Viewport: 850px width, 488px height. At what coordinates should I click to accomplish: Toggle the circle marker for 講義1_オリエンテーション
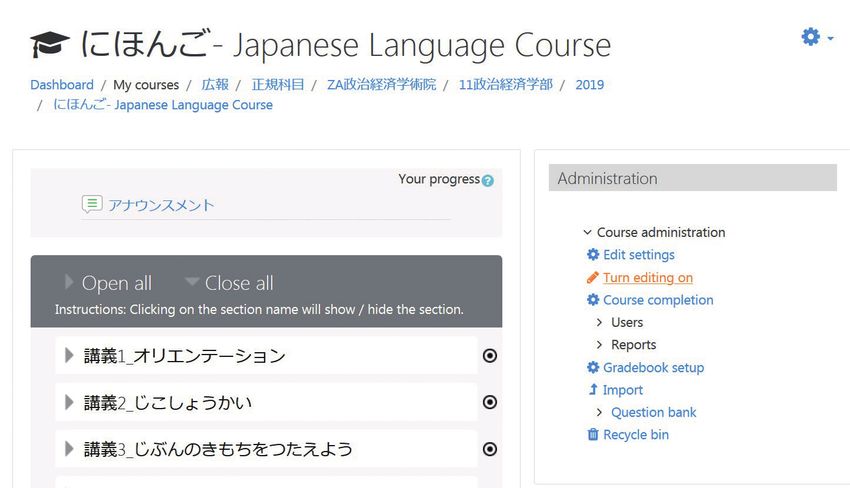coord(490,356)
